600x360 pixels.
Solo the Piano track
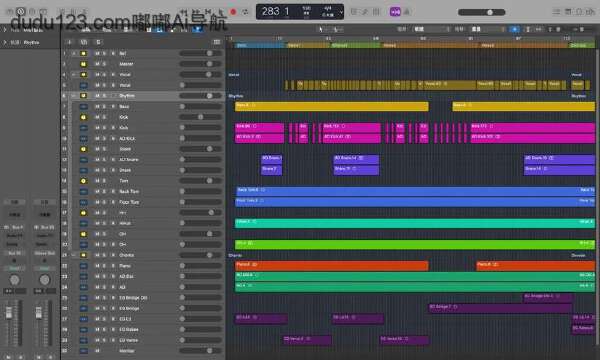104,266
